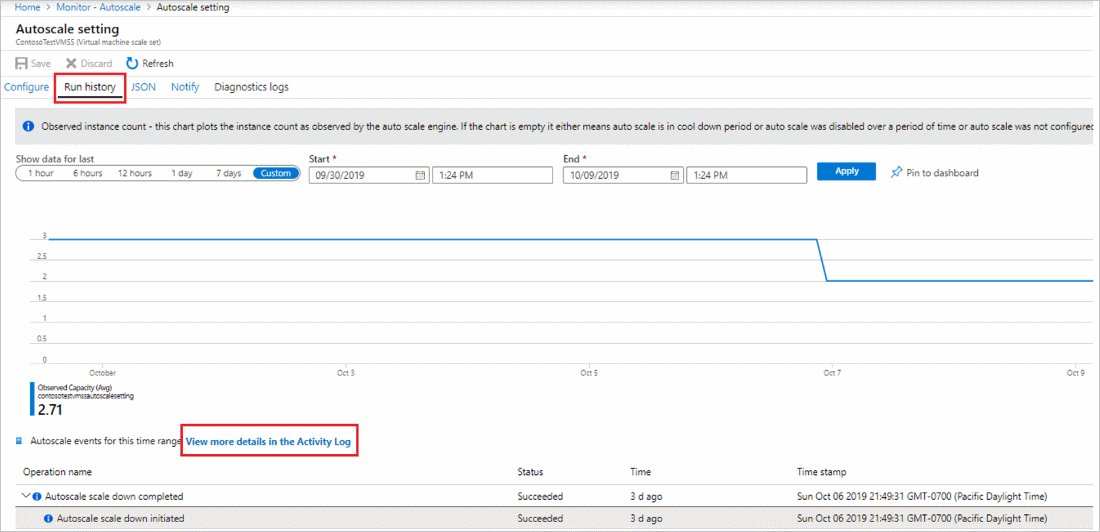This screenshot has width=1100, height=532.
Task: Open the End date calendar picker icon
Action: click(x=675, y=175)
